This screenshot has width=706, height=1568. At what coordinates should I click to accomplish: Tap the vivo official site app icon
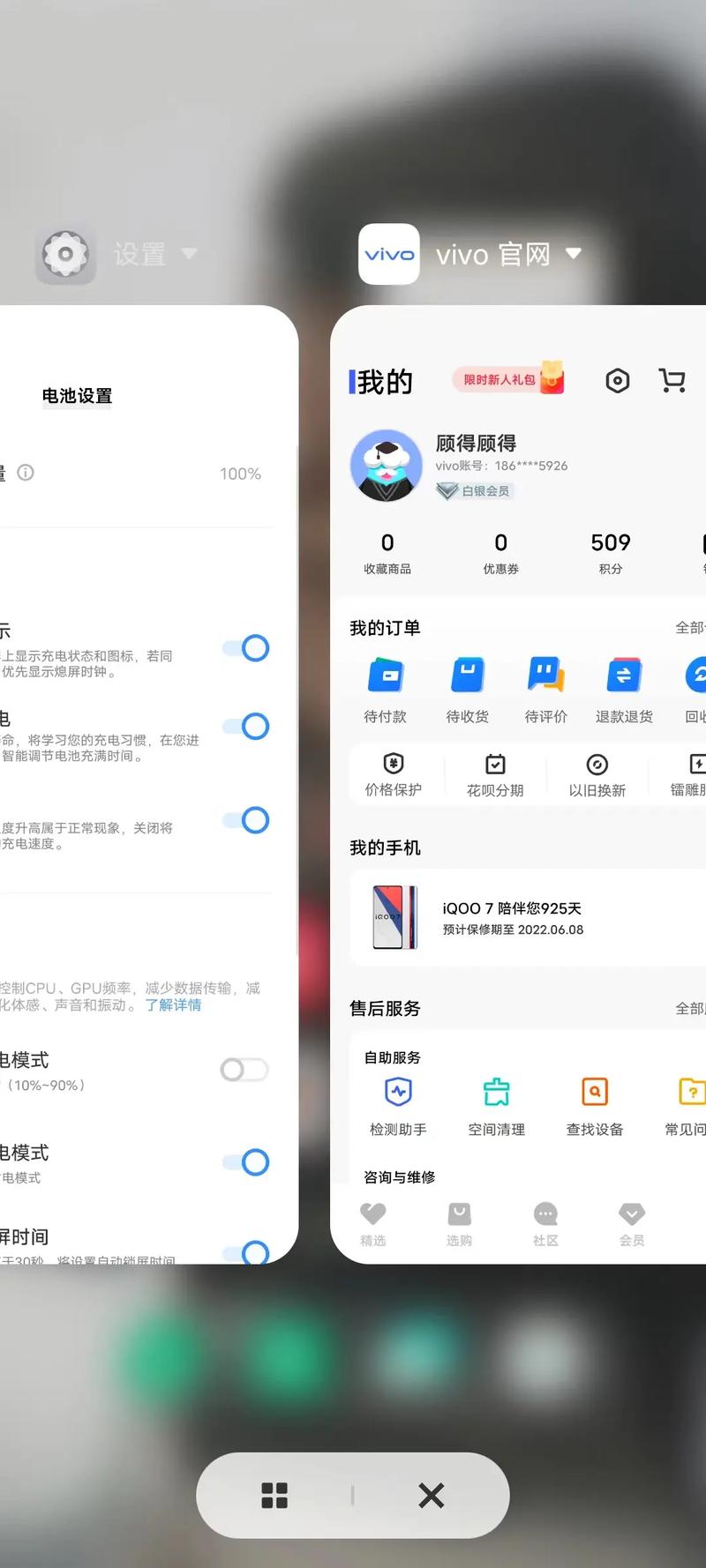(x=389, y=255)
